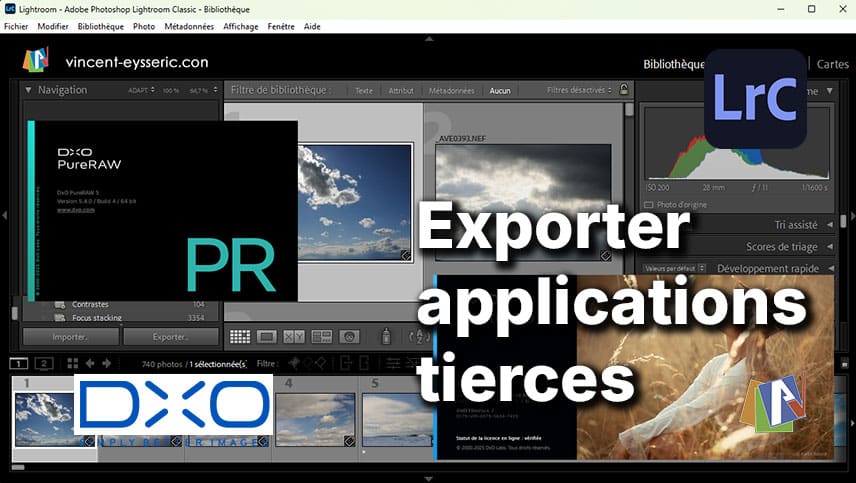The width and height of the screenshot is (856, 483).
Task: Click the Contrastes folder icon
Action: [61, 305]
